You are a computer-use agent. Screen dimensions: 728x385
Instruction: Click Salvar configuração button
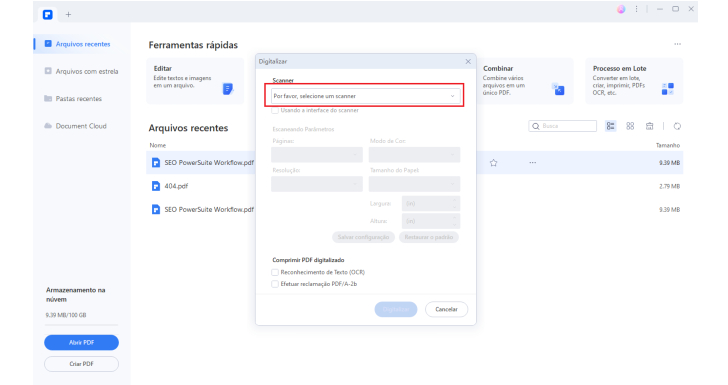click(363, 237)
